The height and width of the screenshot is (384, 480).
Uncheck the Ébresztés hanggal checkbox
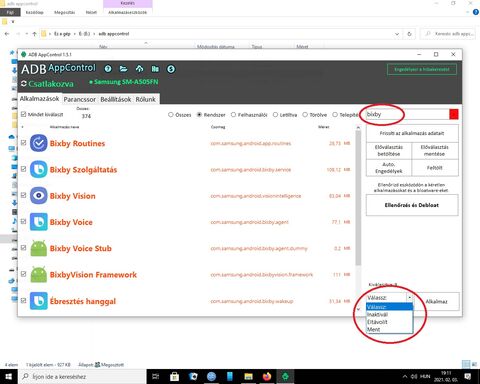[x=23, y=300]
